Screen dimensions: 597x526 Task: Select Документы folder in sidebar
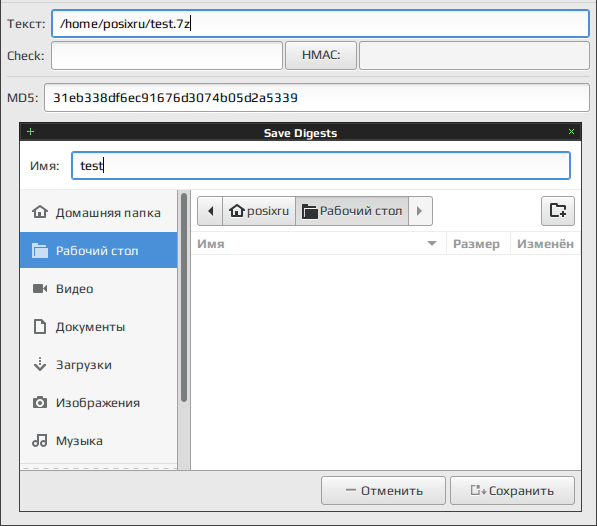pos(99,327)
